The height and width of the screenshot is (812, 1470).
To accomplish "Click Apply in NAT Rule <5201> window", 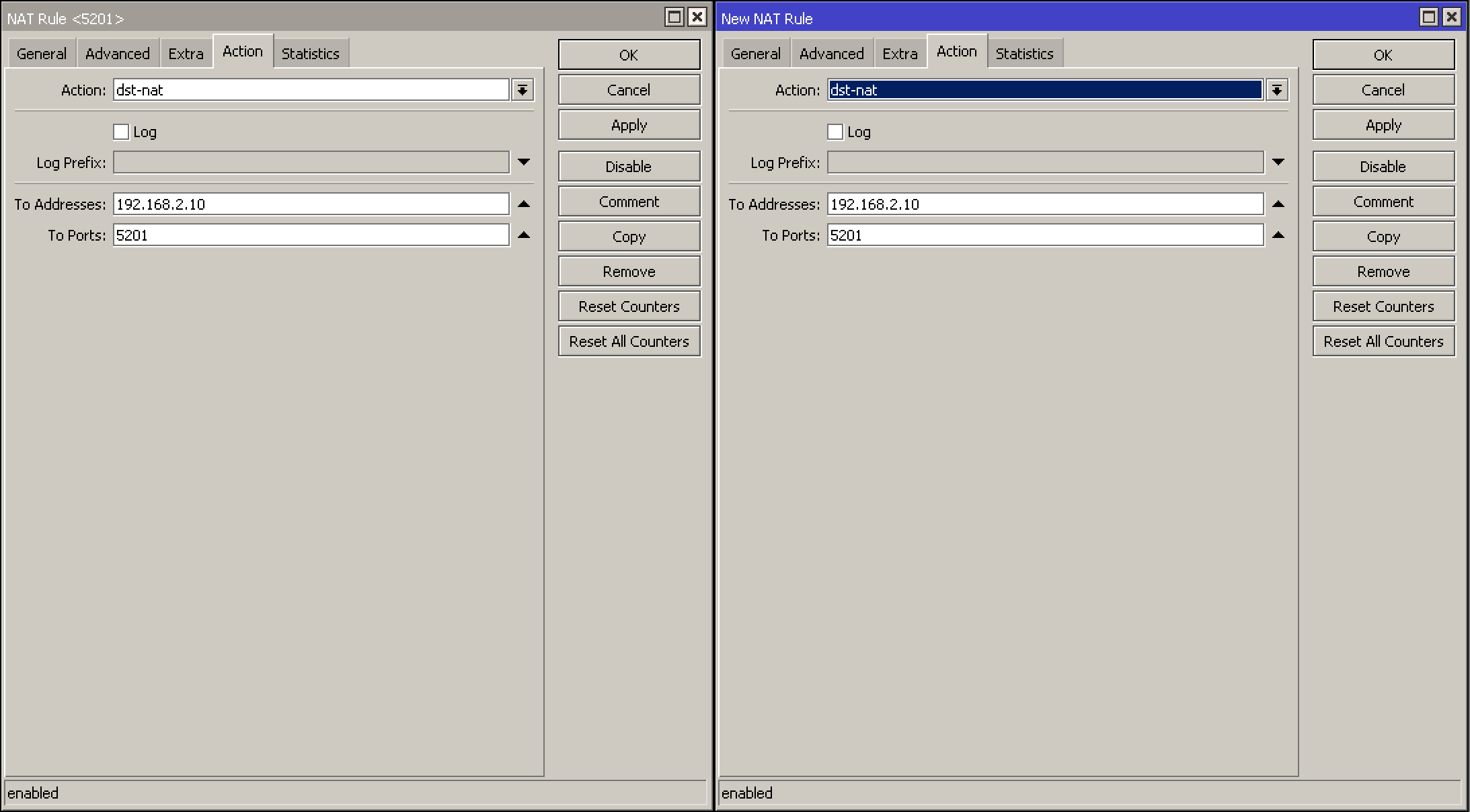I will [x=629, y=125].
